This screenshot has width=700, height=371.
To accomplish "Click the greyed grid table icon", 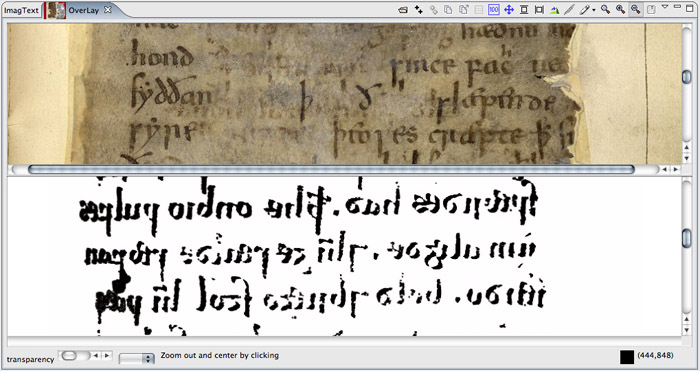I will (x=479, y=10).
